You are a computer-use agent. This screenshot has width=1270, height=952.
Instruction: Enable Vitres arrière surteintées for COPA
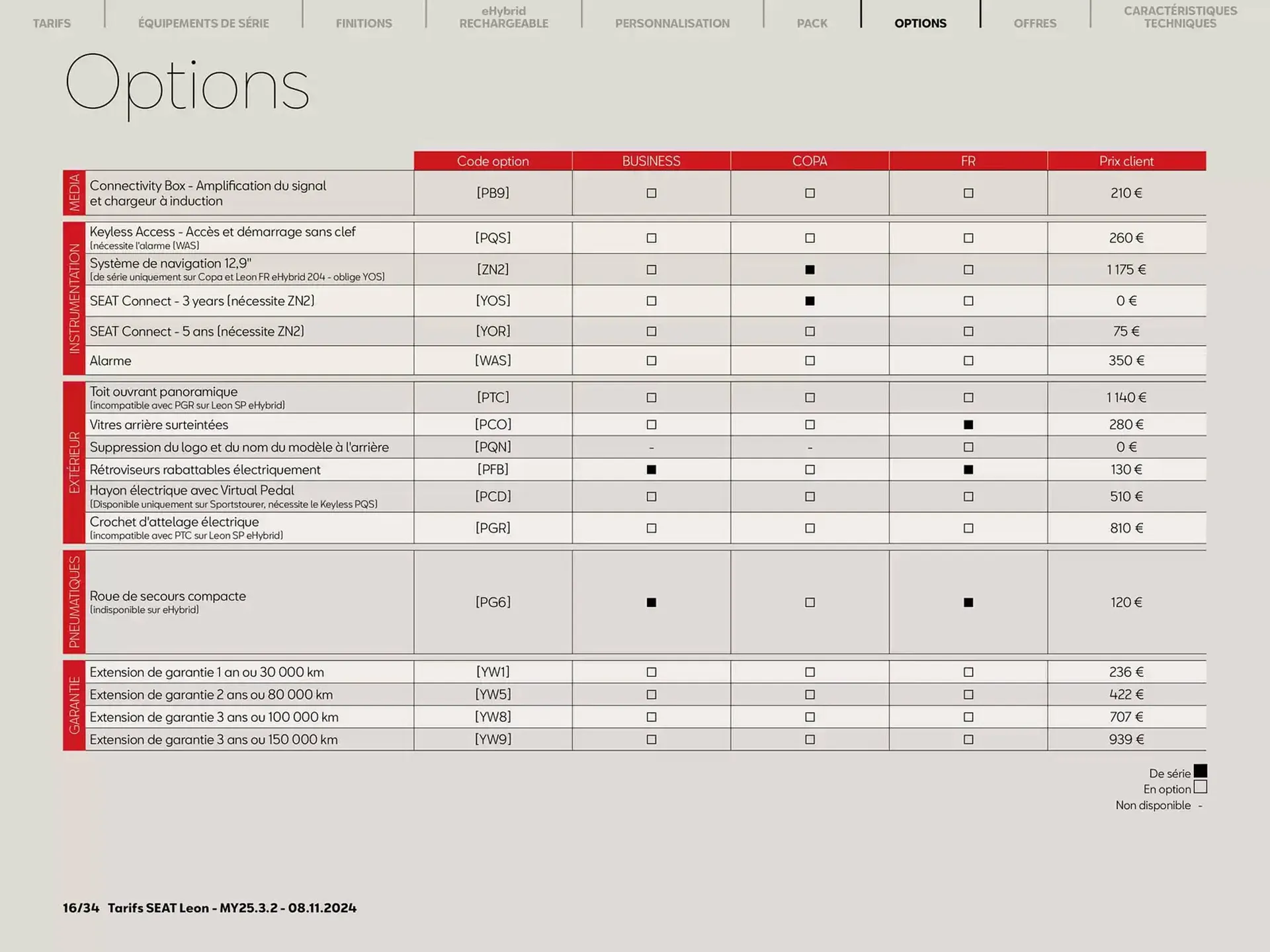click(809, 424)
